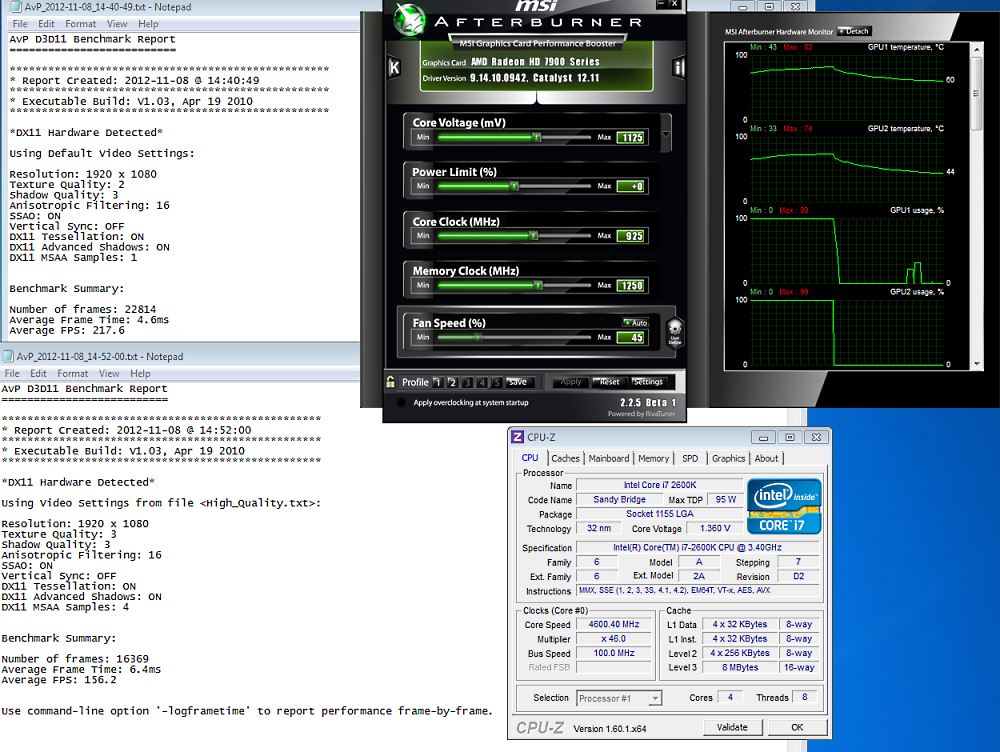Select Afterburner profile slot 2
Viewport: 1000px width, 752px height.
[453, 382]
